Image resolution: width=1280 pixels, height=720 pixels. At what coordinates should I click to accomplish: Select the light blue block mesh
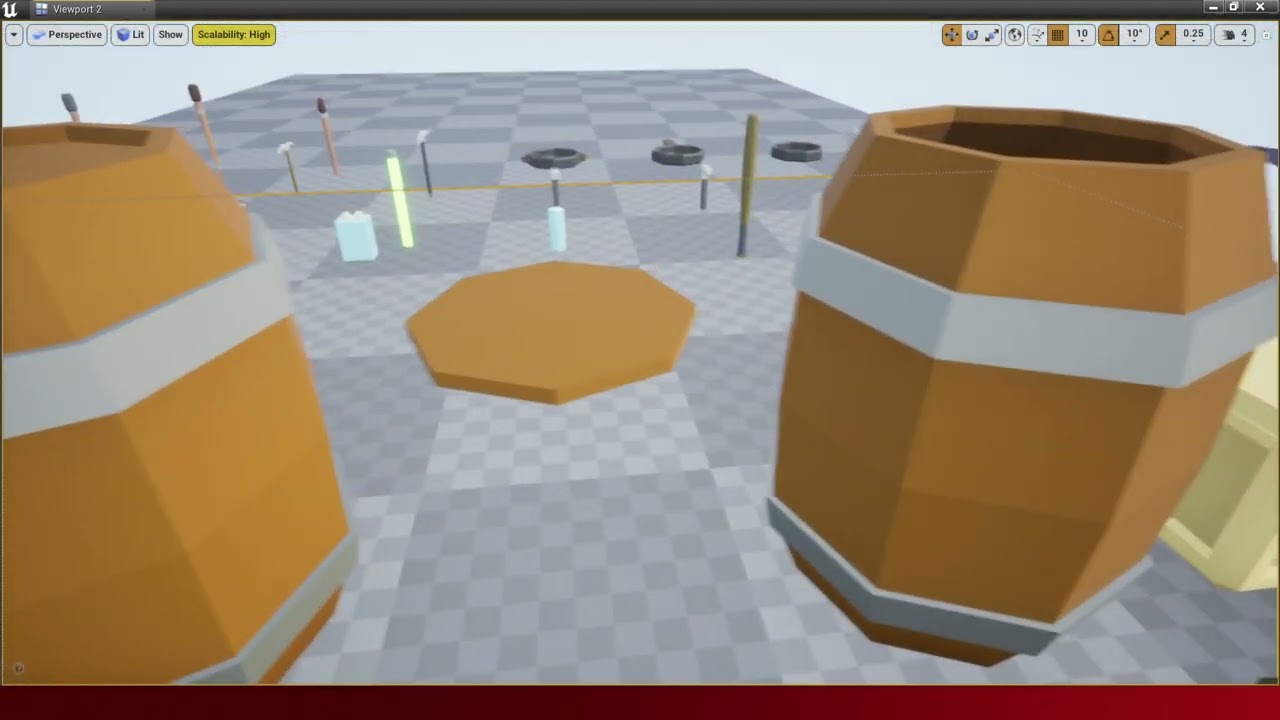355,237
